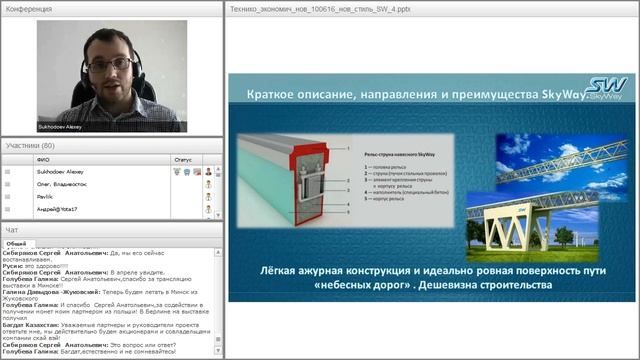Click the rail-string cross-section diagram on the slide
640x360 pixels.
tap(345, 180)
